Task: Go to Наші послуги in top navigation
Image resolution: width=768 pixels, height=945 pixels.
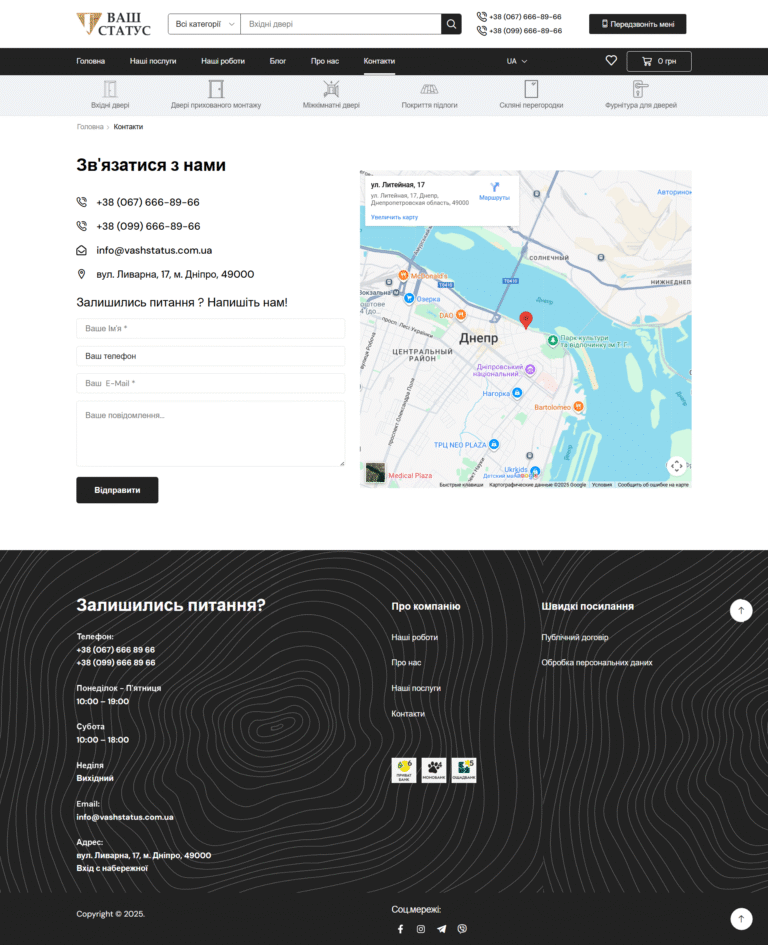Action: (153, 61)
